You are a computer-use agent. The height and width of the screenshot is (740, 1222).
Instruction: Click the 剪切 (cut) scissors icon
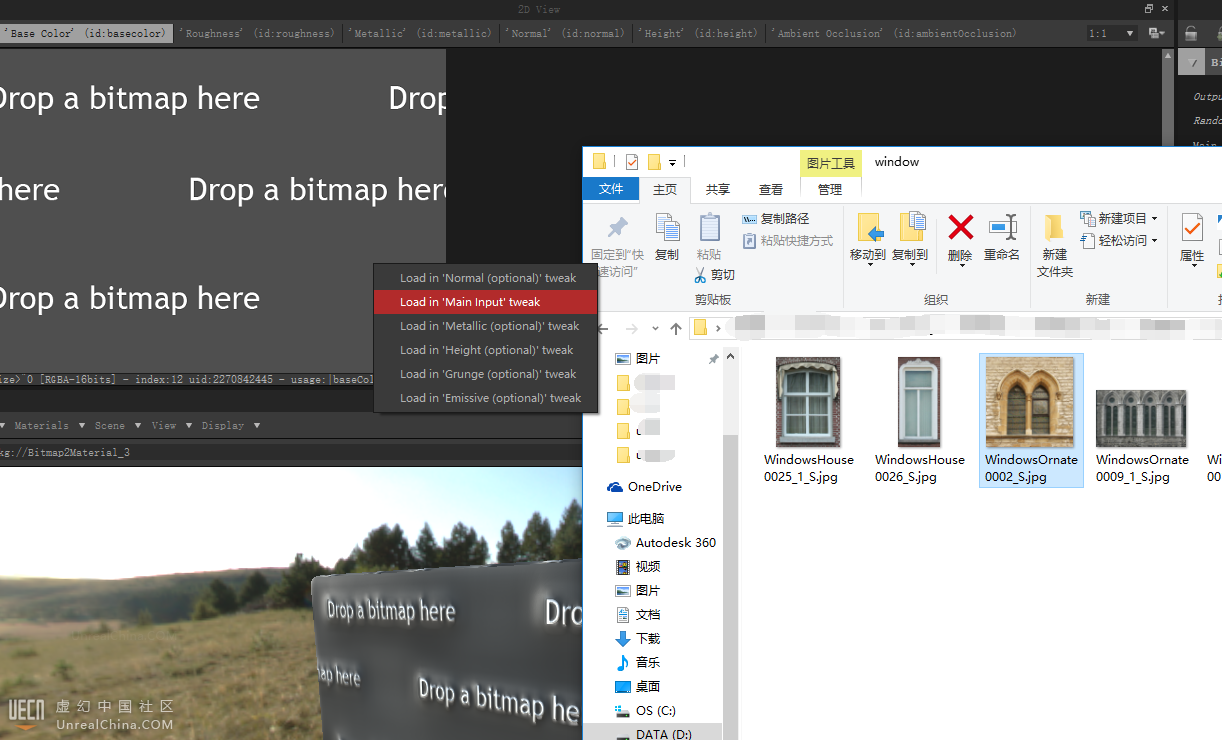(x=703, y=274)
